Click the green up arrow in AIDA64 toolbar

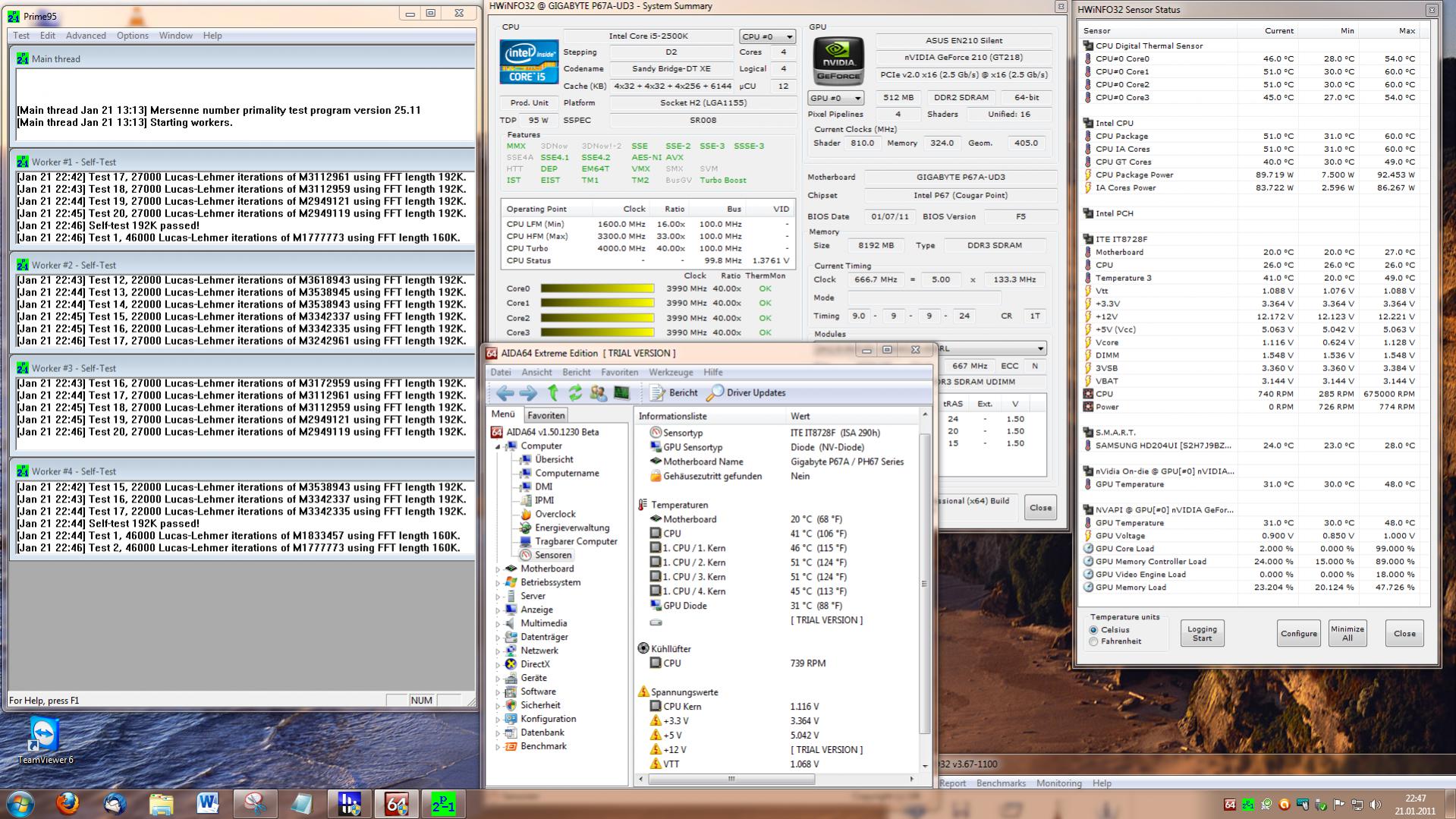552,393
